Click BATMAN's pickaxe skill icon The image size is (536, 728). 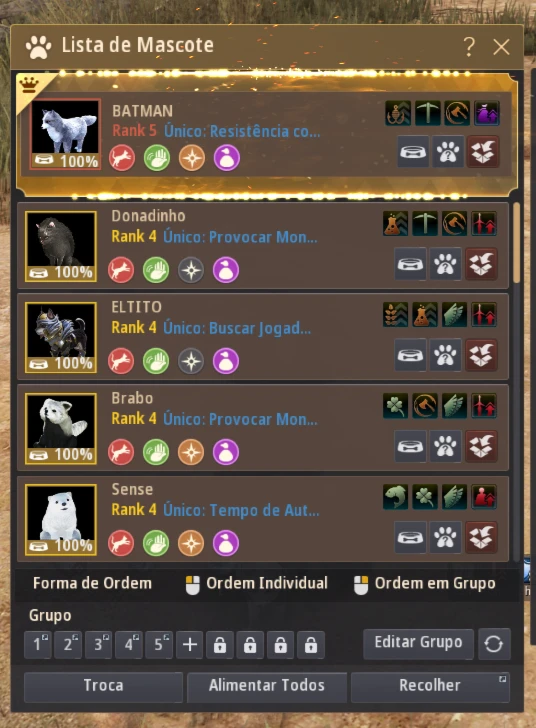[427, 113]
